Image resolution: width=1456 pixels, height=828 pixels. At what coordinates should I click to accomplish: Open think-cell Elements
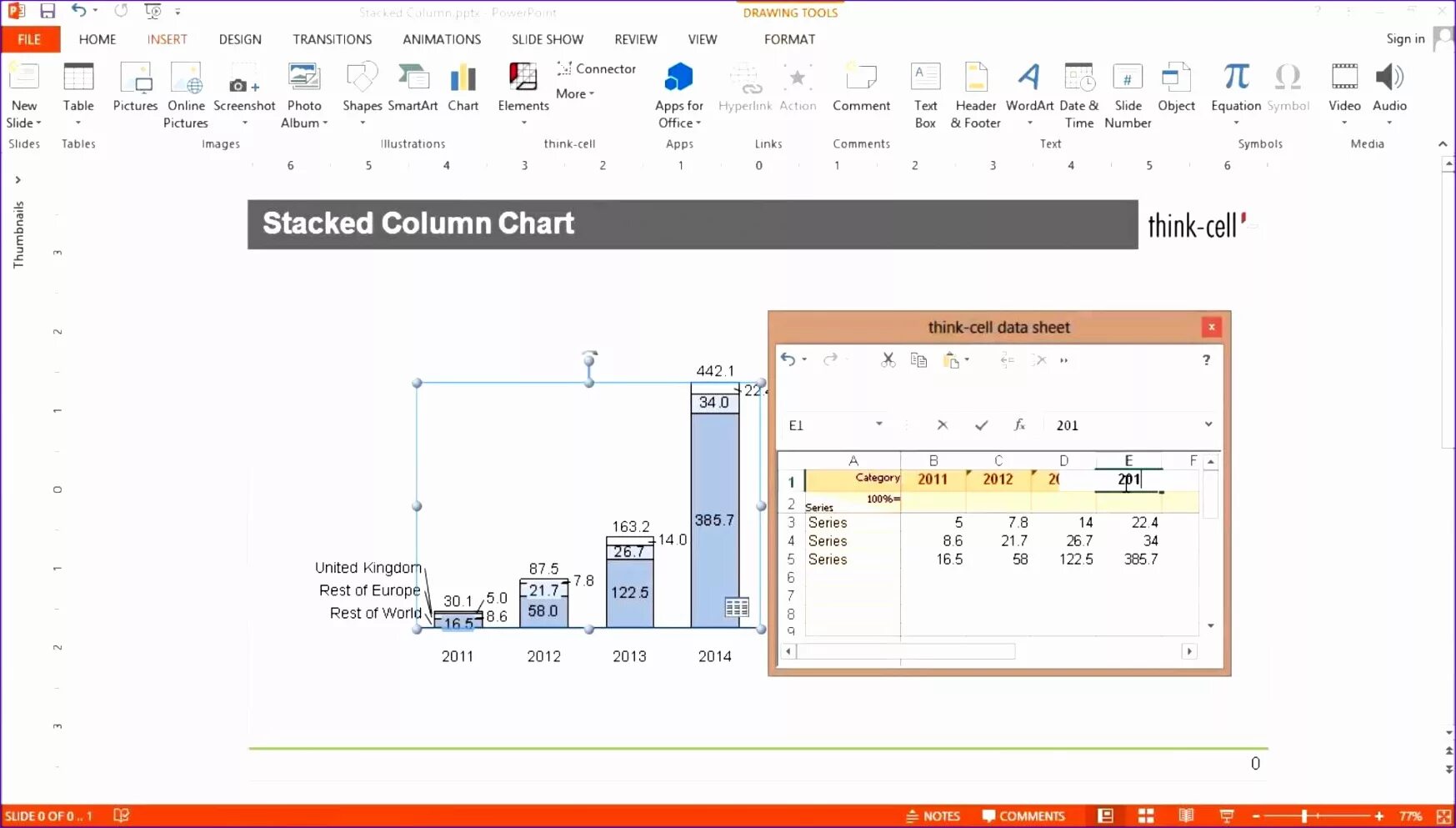click(523, 78)
